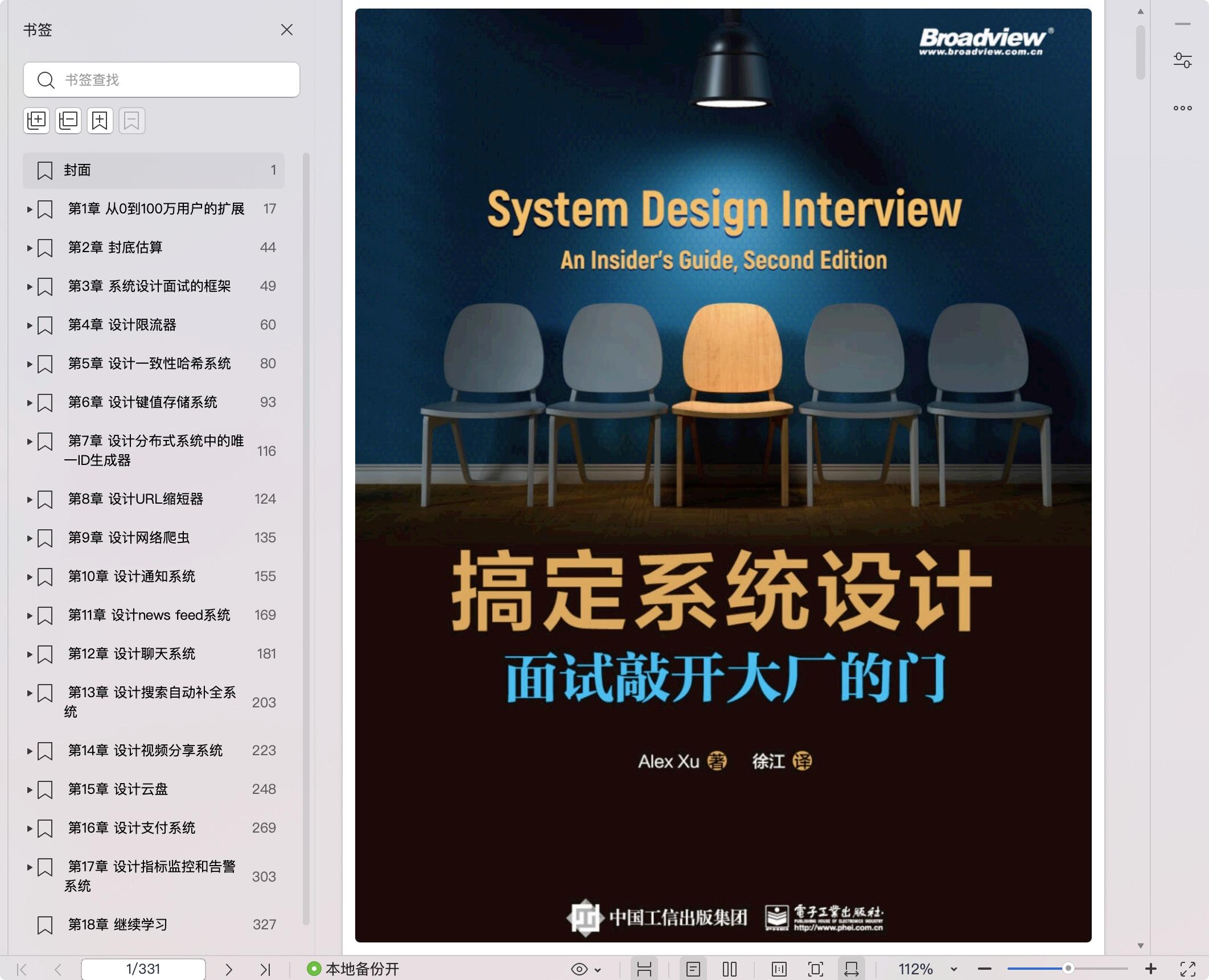Expand all bookmarks icon

click(37, 120)
